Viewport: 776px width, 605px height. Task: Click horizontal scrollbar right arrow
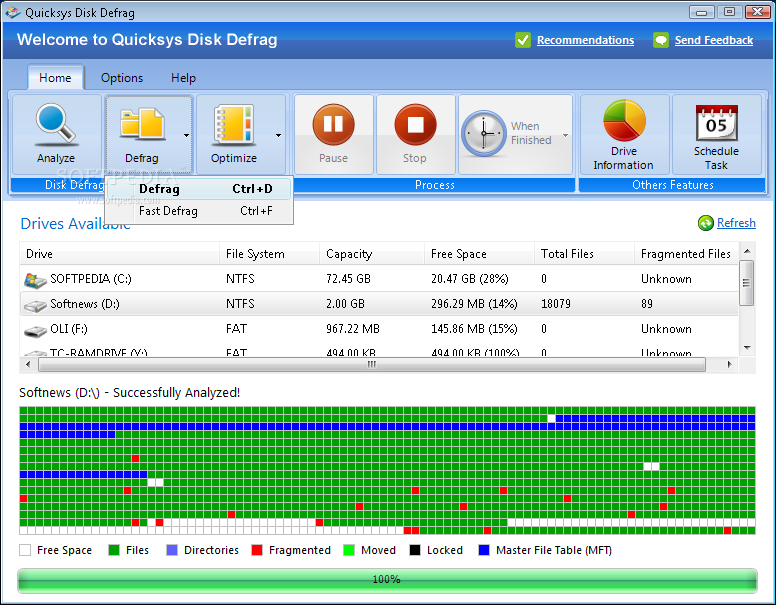pos(729,365)
